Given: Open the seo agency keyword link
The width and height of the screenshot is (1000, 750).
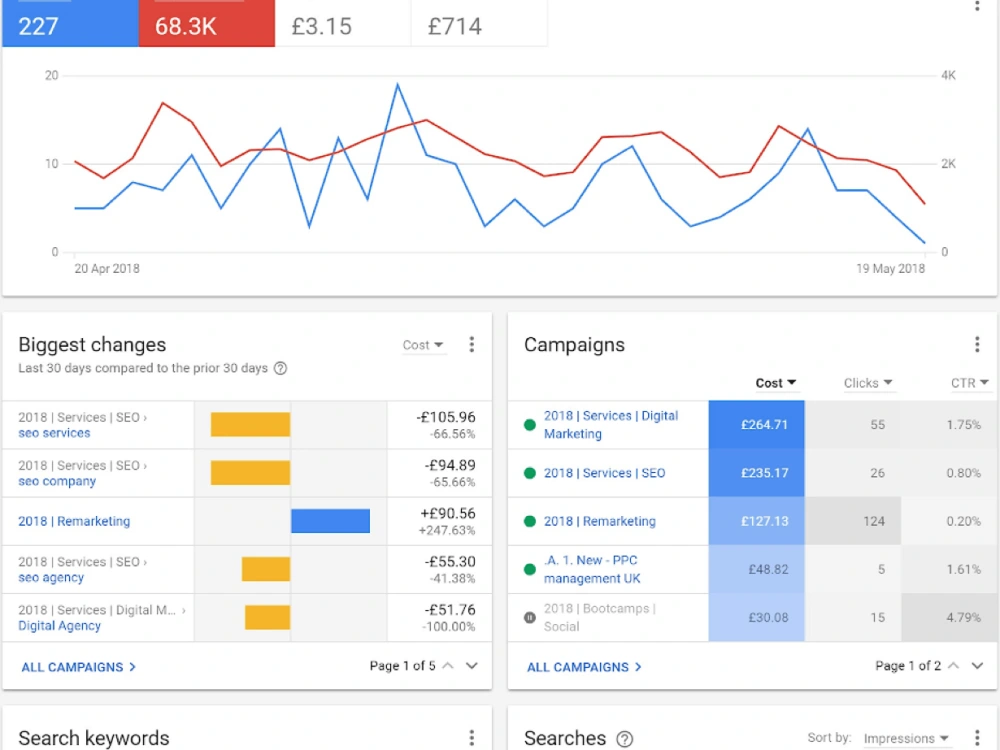Looking at the screenshot, I should [51, 578].
